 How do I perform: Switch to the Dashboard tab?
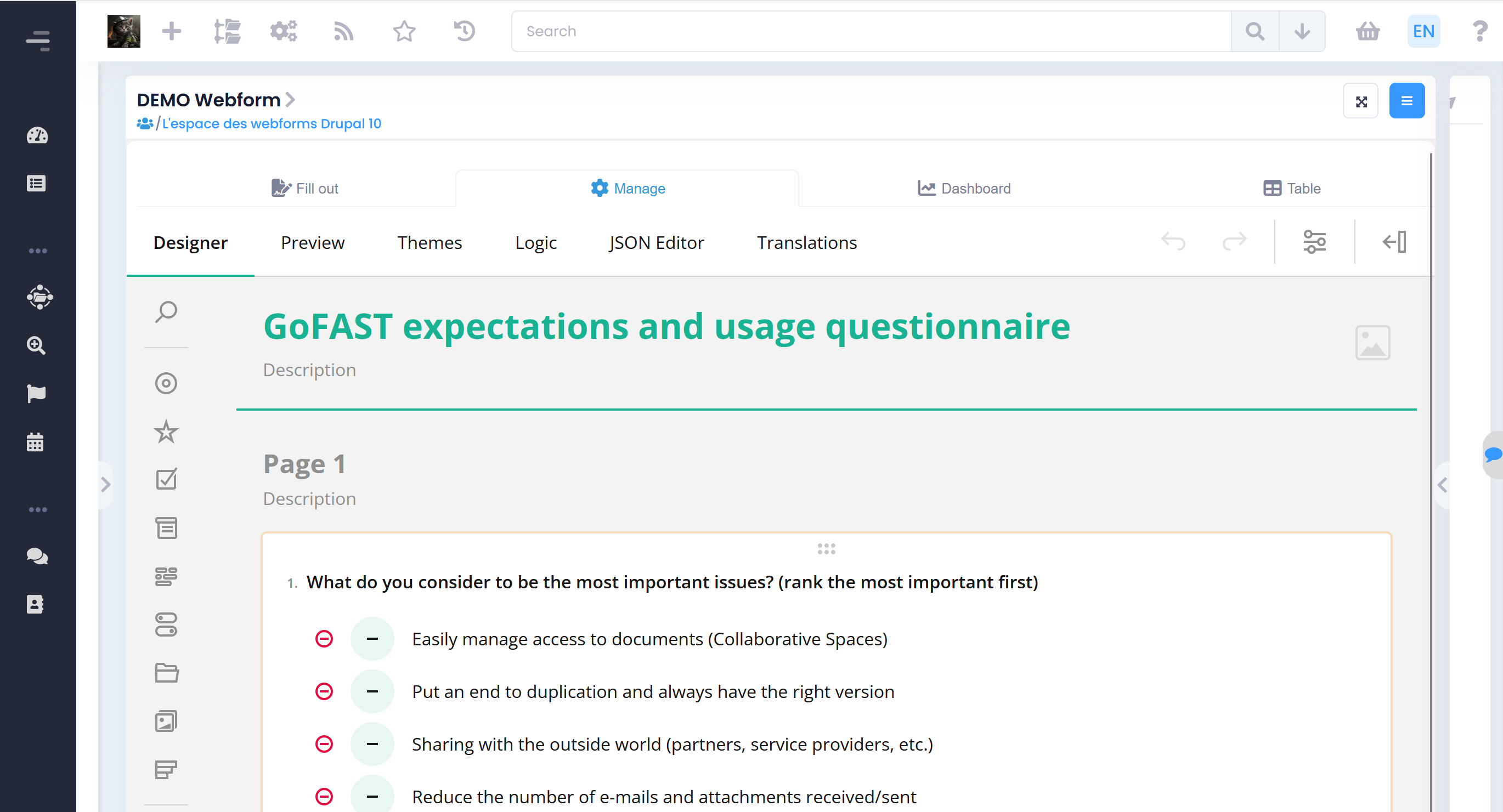pos(963,188)
